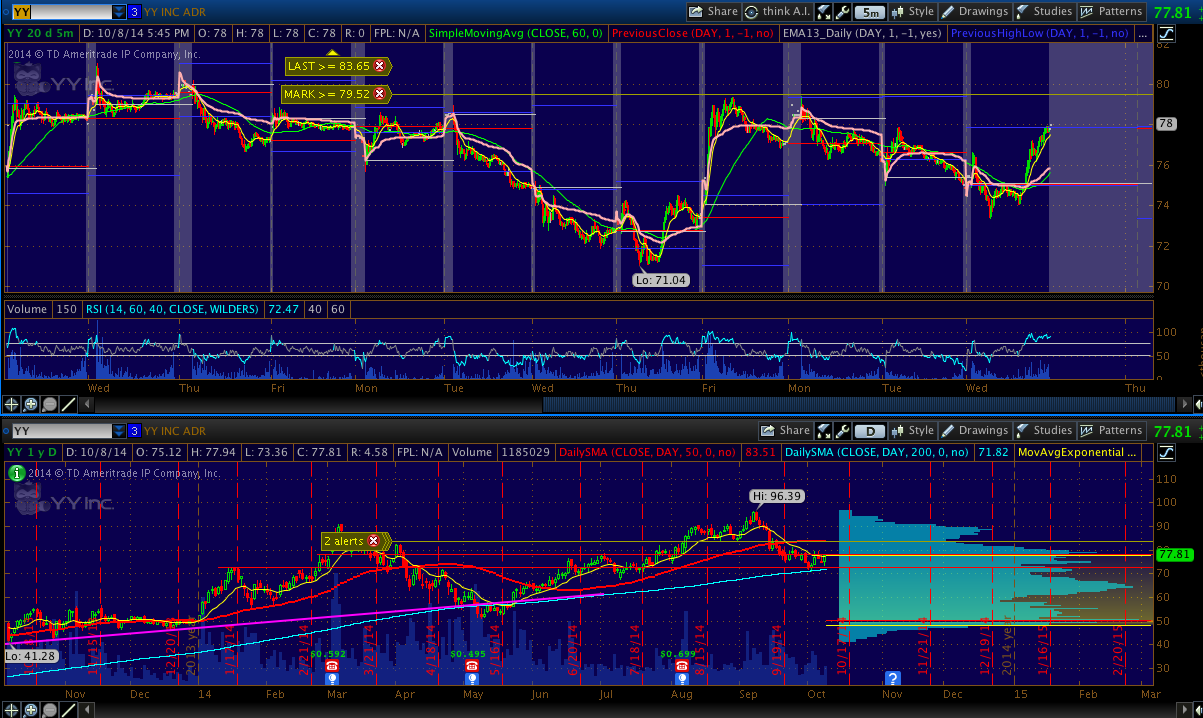The height and width of the screenshot is (718, 1203).
Task: Open chart settings wrench in upper chart
Action: coord(842,12)
